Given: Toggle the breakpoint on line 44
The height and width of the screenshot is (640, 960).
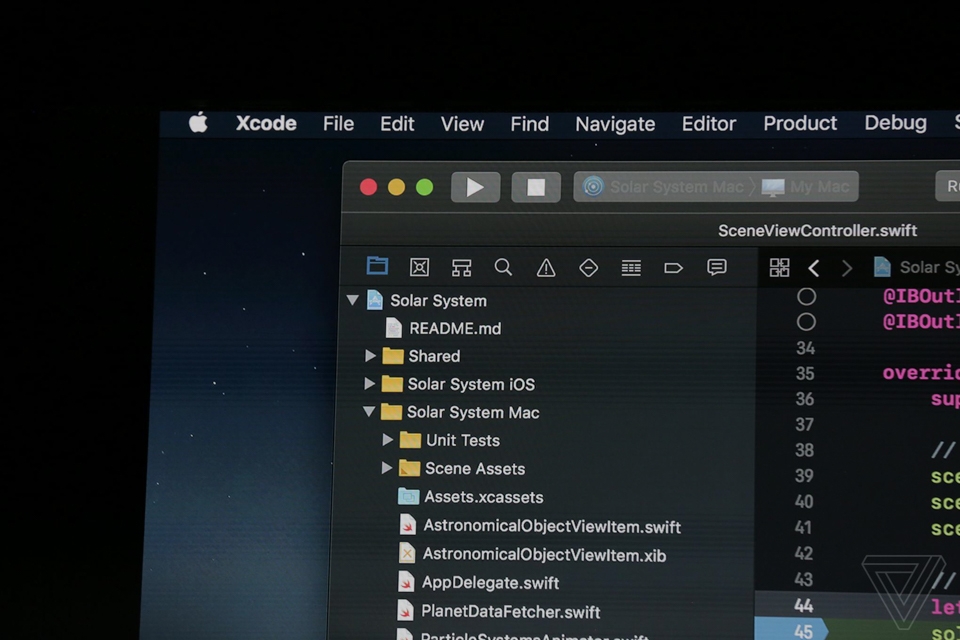Looking at the screenshot, I should tap(803, 605).
